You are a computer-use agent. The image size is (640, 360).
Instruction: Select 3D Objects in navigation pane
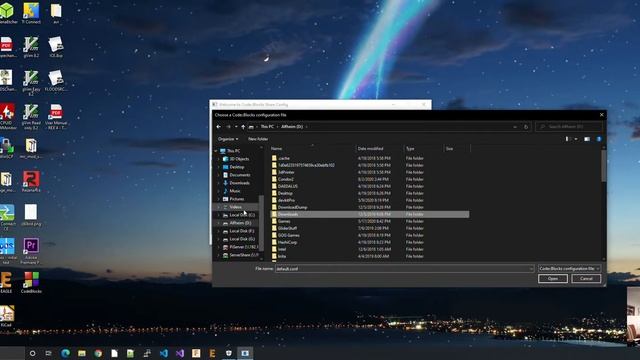pos(239,159)
